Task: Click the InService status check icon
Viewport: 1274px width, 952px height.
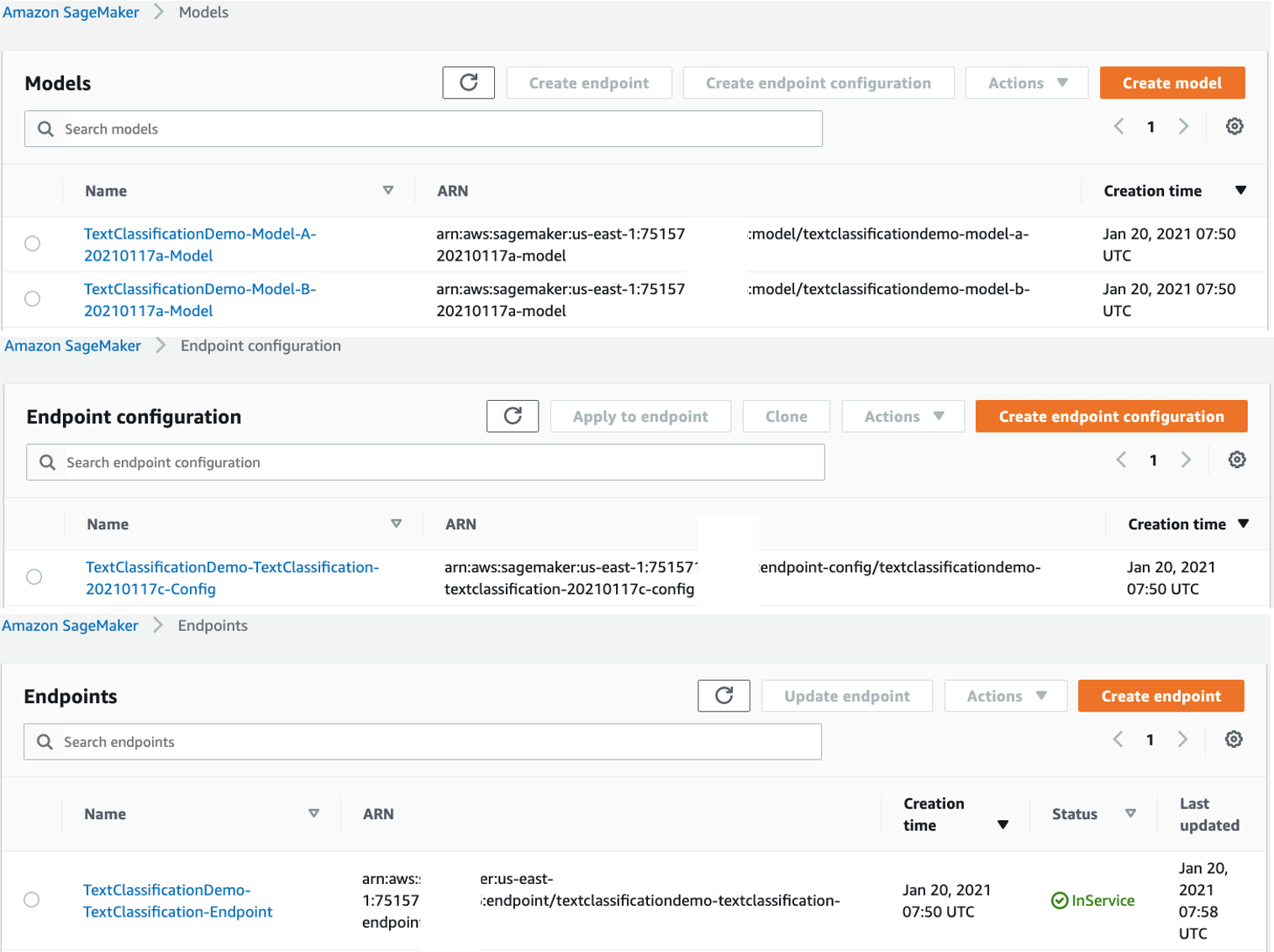Action: click(x=1060, y=901)
